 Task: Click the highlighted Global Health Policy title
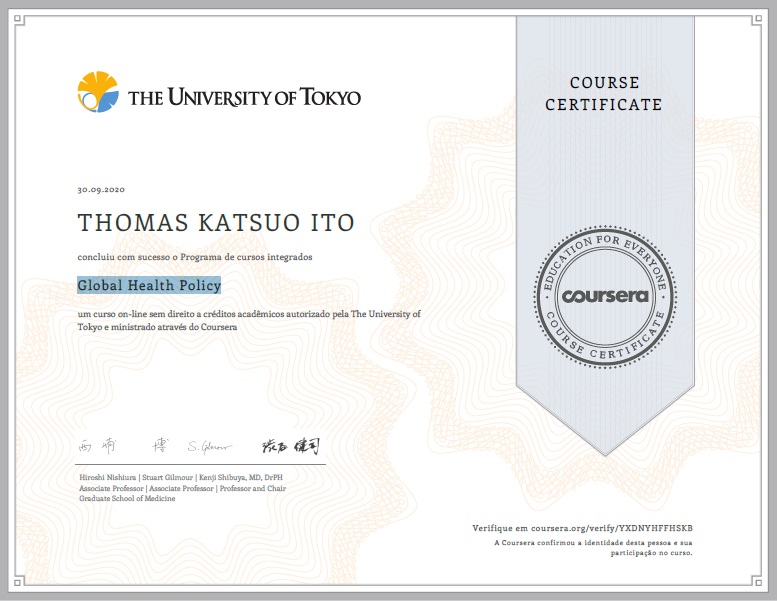(x=149, y=285)
